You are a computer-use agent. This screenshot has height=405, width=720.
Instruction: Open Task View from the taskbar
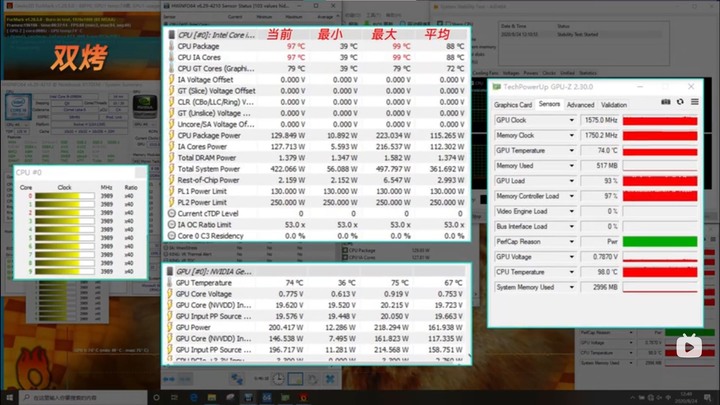point(174,397)
